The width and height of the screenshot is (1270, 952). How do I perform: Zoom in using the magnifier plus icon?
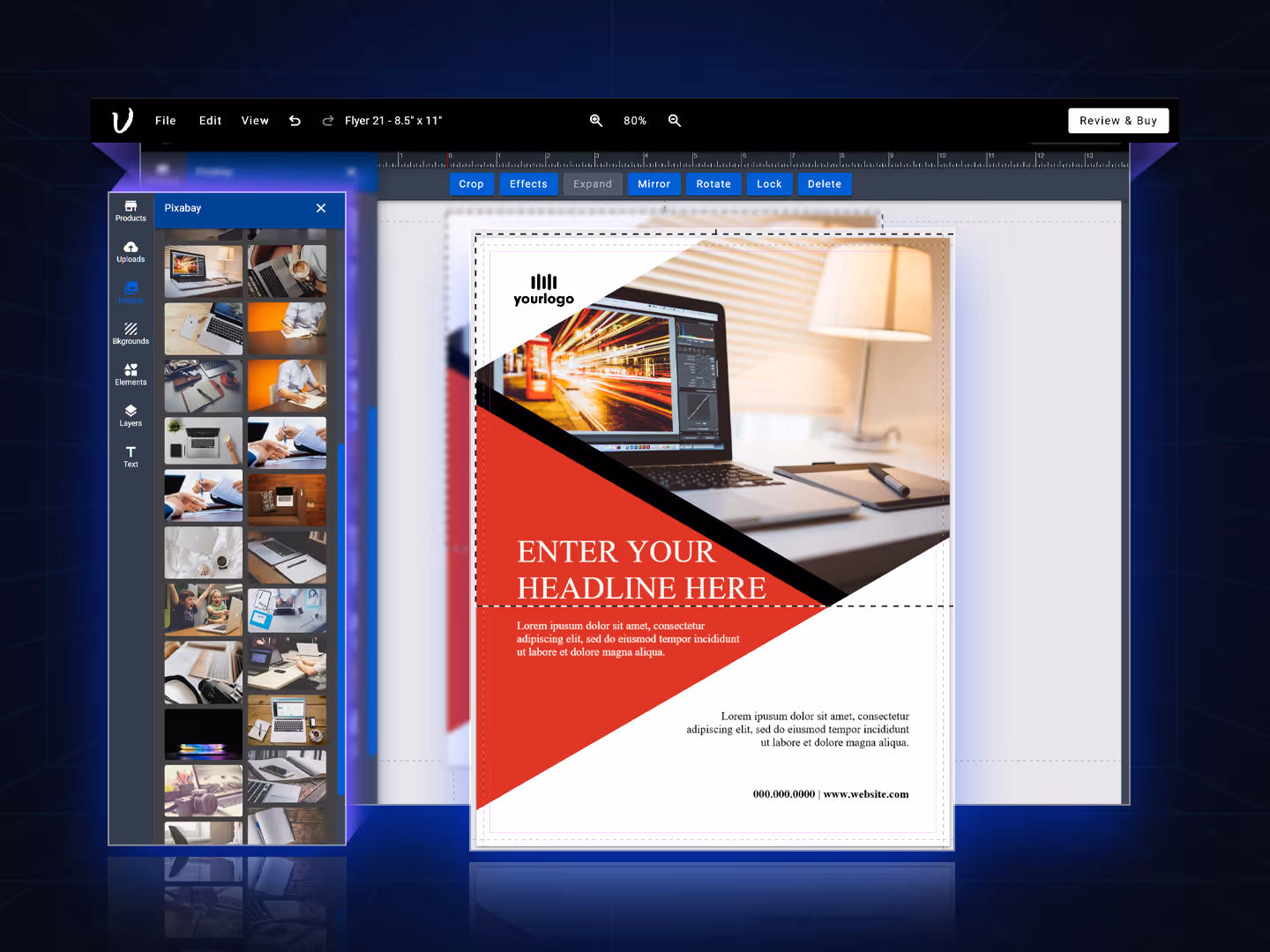(596, 120)
